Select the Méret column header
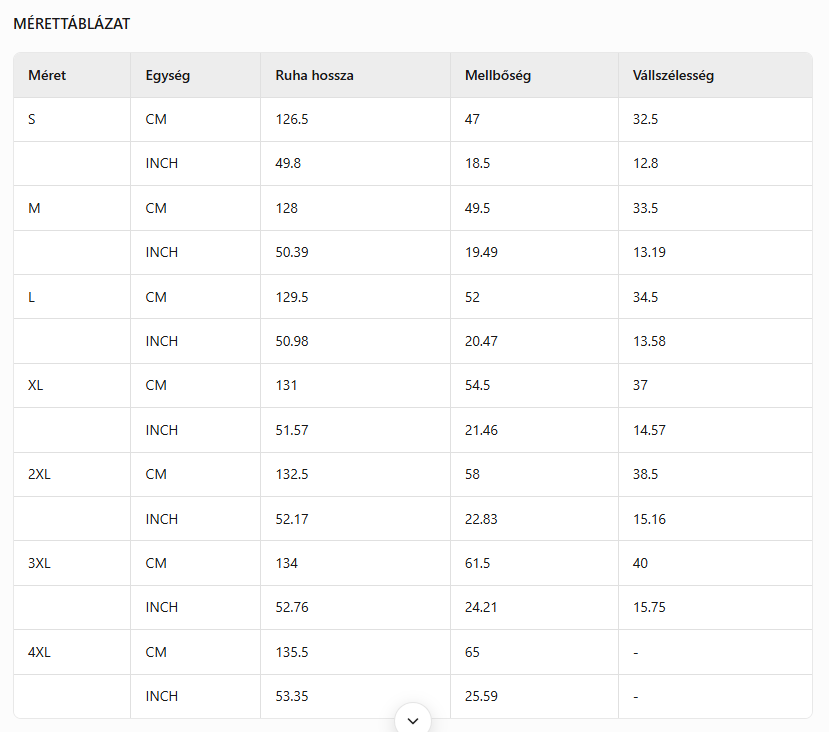 (x=47, y=75)
